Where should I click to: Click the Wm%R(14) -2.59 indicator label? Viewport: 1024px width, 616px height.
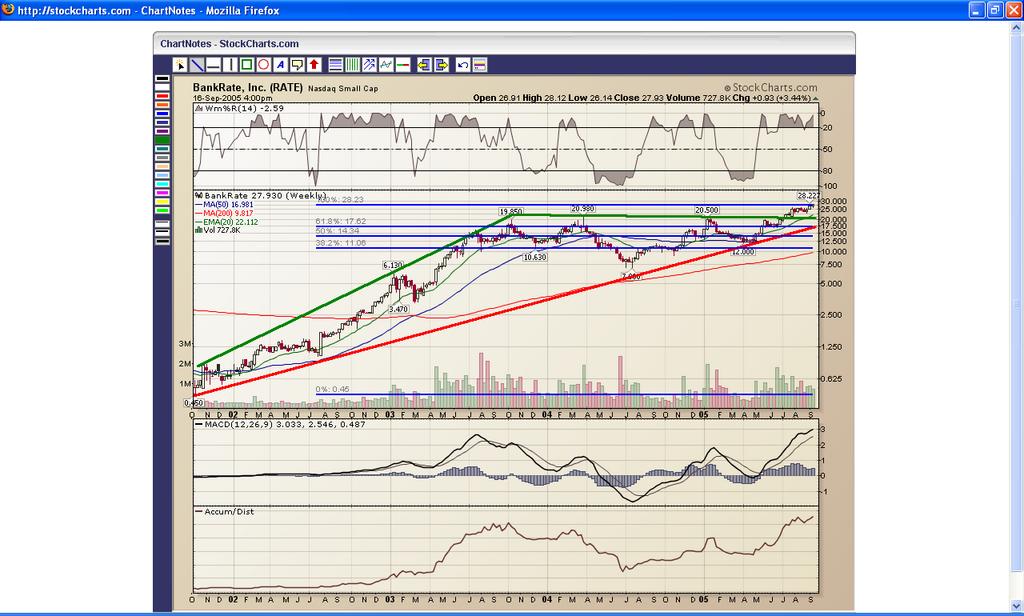[x=239, y=108]
